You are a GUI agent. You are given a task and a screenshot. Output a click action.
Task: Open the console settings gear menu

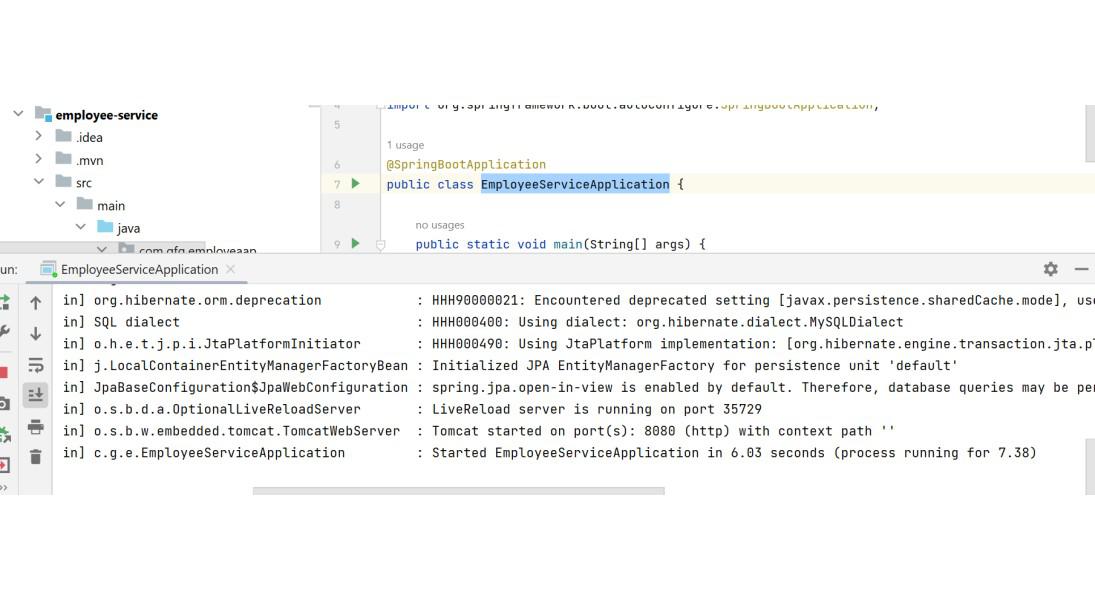tap(1050, 269)
